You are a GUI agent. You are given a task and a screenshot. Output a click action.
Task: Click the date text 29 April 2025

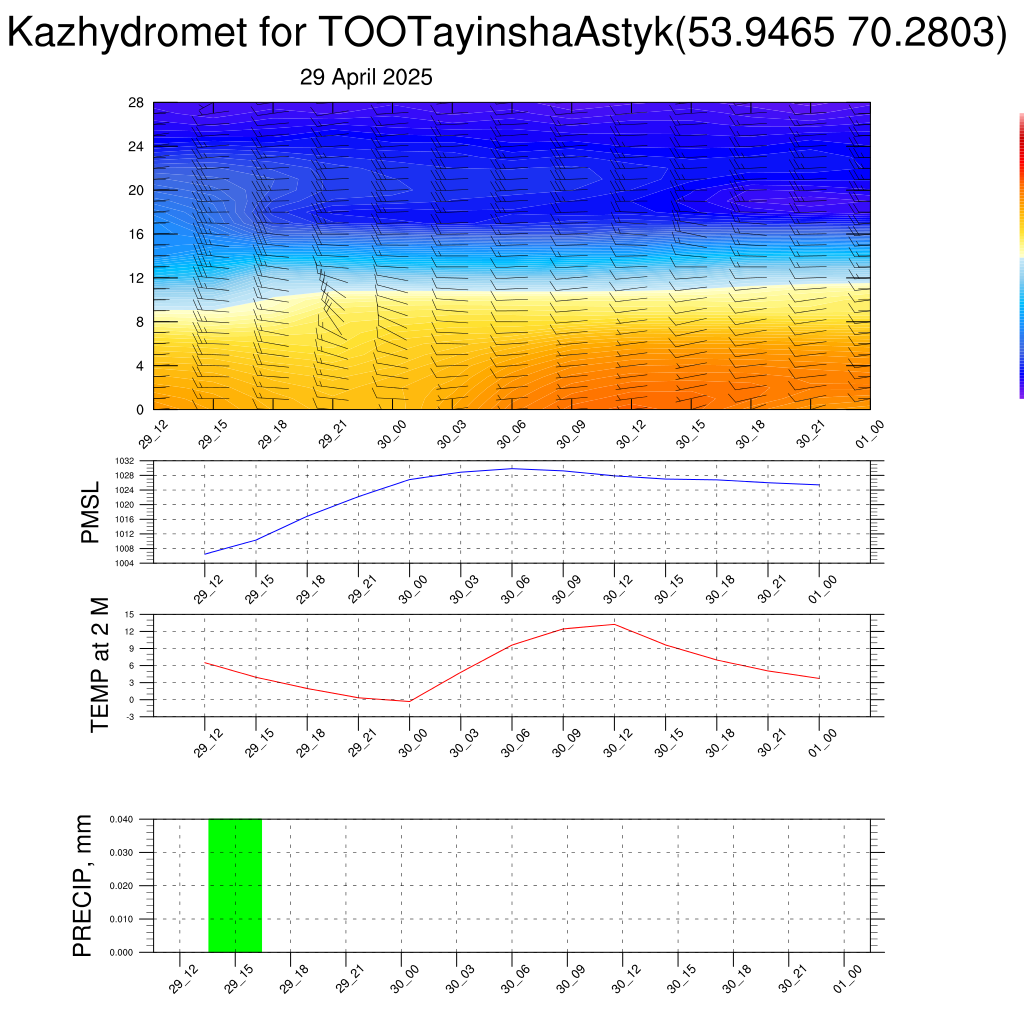[366, 77]
